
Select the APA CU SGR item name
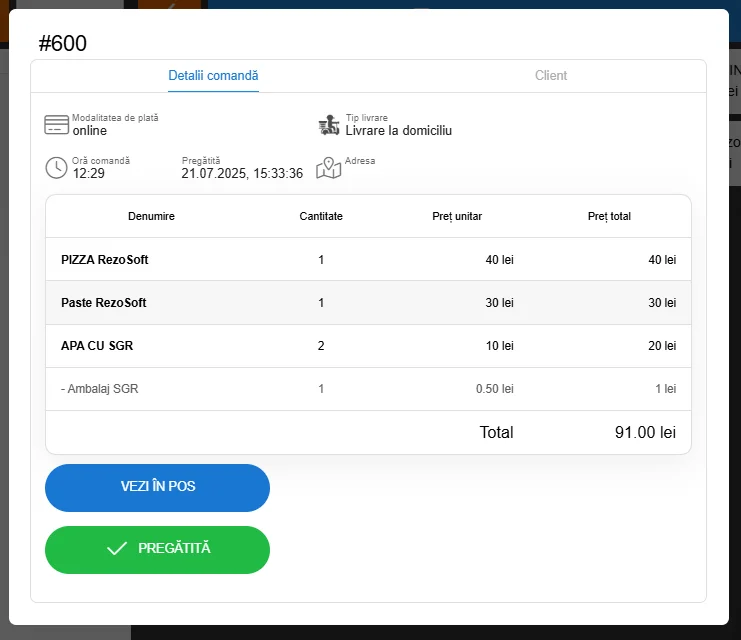(97, 346)
